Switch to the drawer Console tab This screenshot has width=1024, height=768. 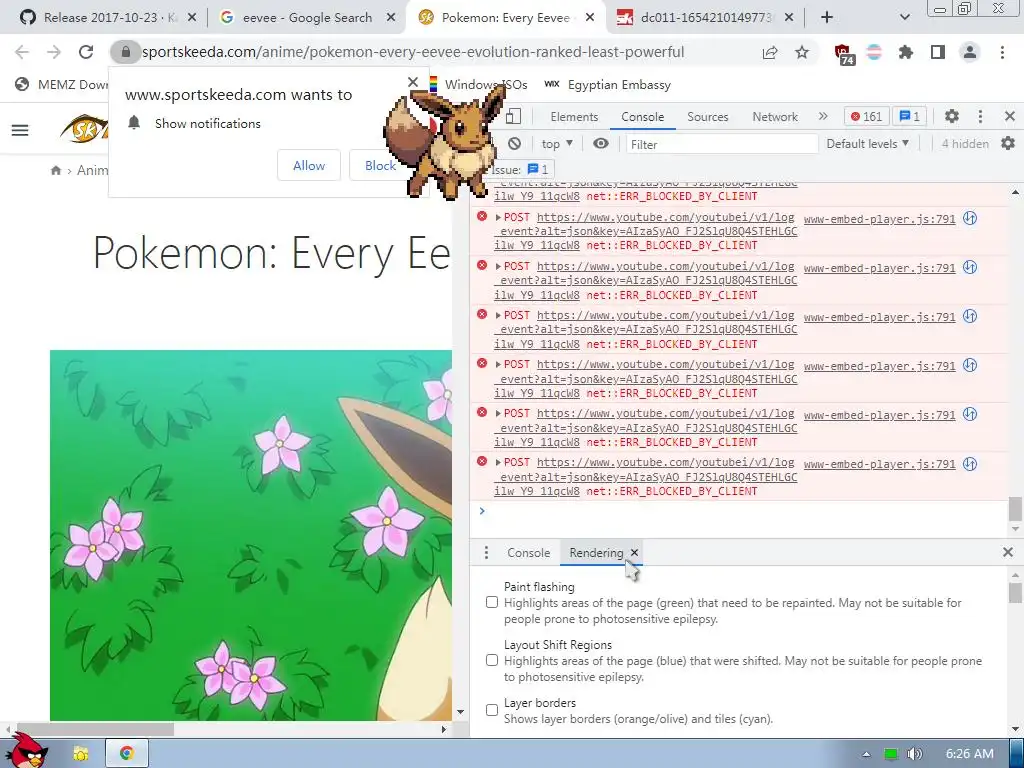pos(528,552)
